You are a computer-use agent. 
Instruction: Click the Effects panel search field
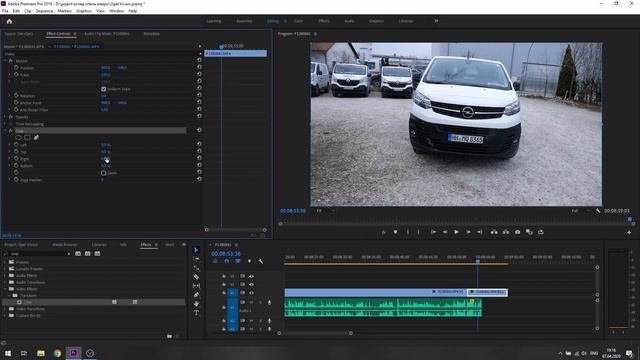[38, 253]
